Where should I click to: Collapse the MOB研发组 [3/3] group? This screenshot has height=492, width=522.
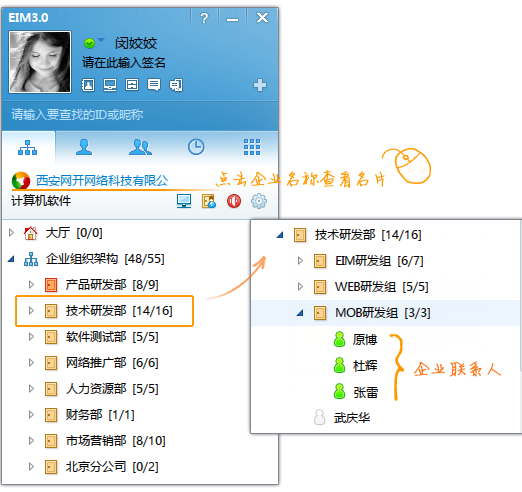pos(300,313)
